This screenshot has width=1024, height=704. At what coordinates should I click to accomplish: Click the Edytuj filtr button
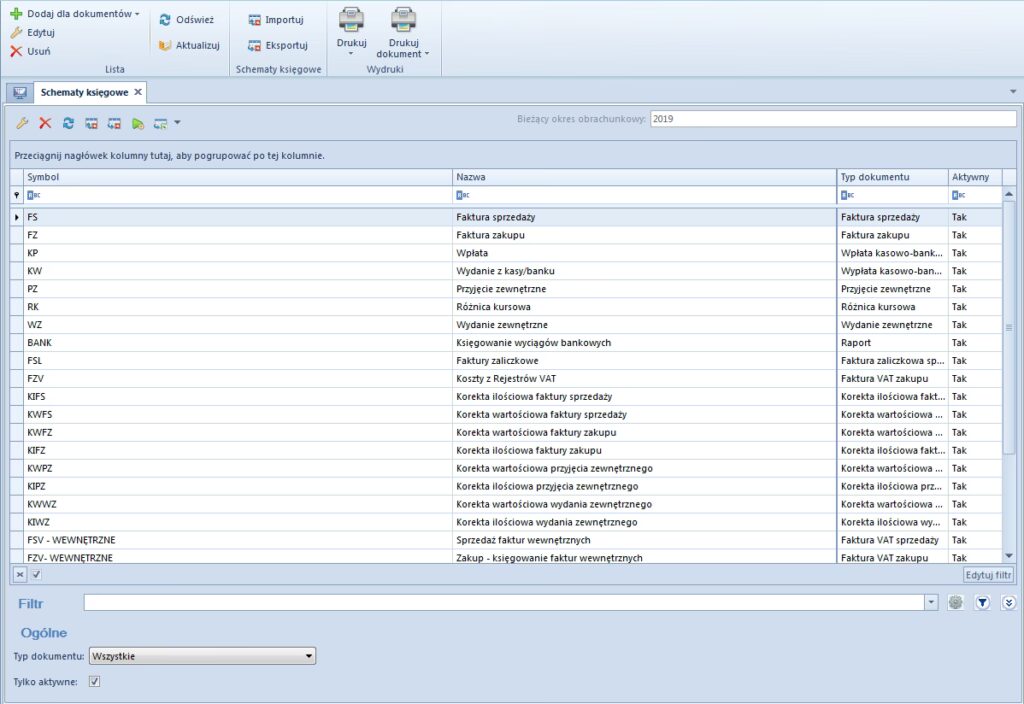point(989,575)
